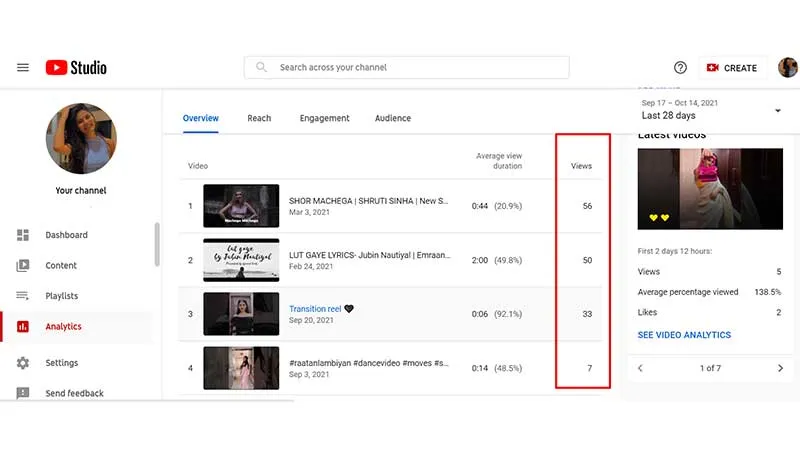Click the 33 views value

coord(587,314)
